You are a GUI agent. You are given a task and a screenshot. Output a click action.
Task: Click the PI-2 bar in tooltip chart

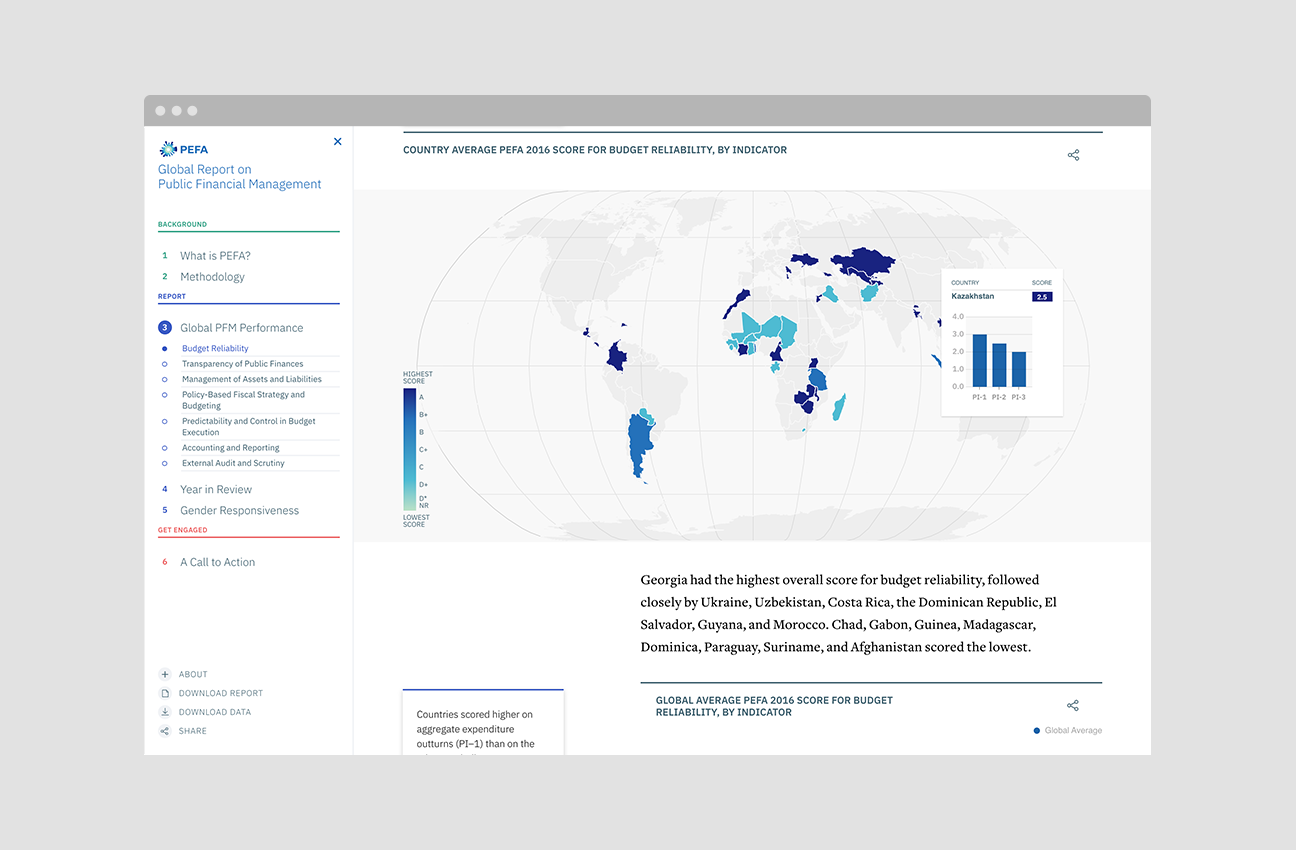click(x=999, y=365)
